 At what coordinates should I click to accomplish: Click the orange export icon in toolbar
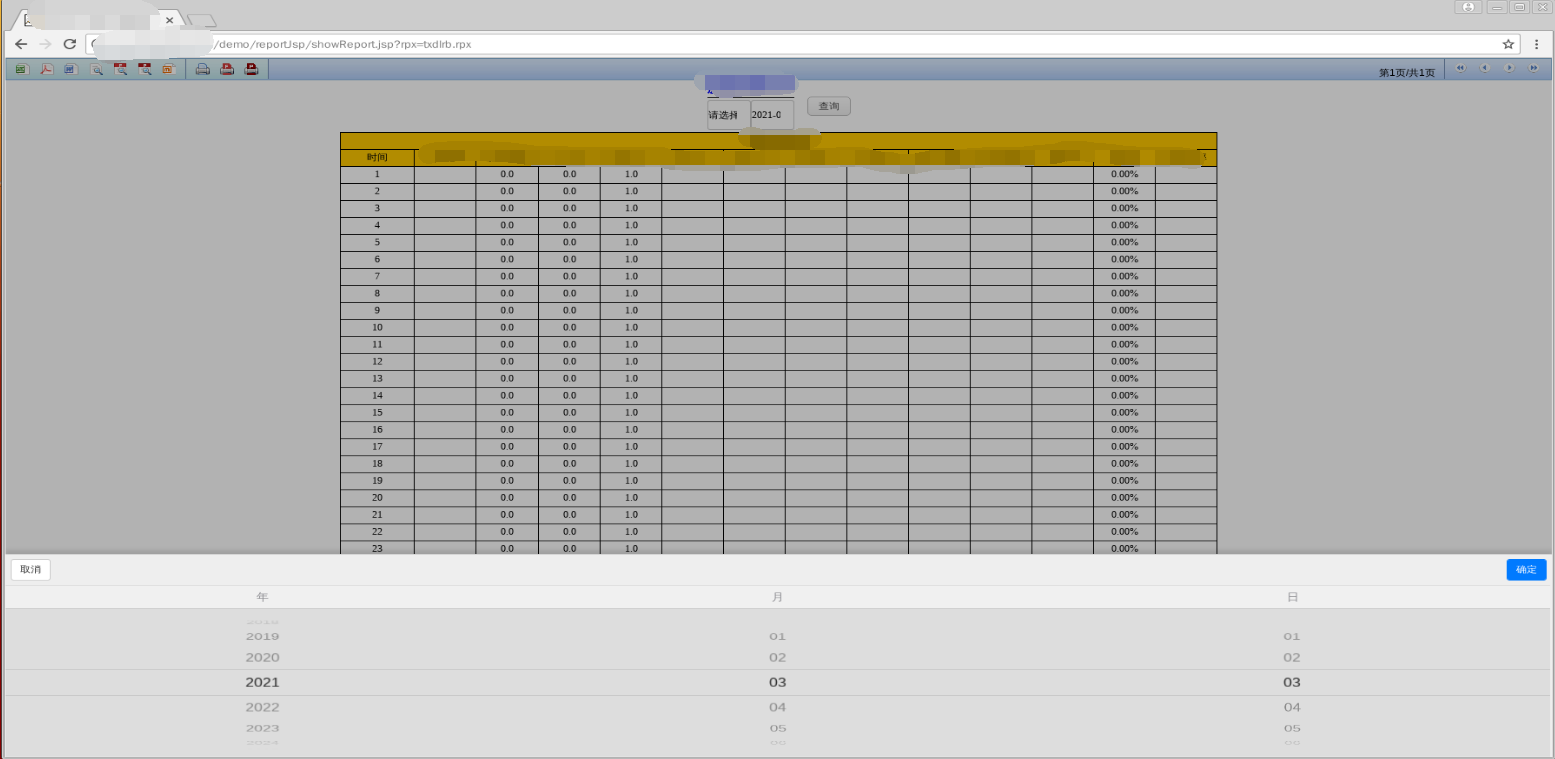coord(168,69)
